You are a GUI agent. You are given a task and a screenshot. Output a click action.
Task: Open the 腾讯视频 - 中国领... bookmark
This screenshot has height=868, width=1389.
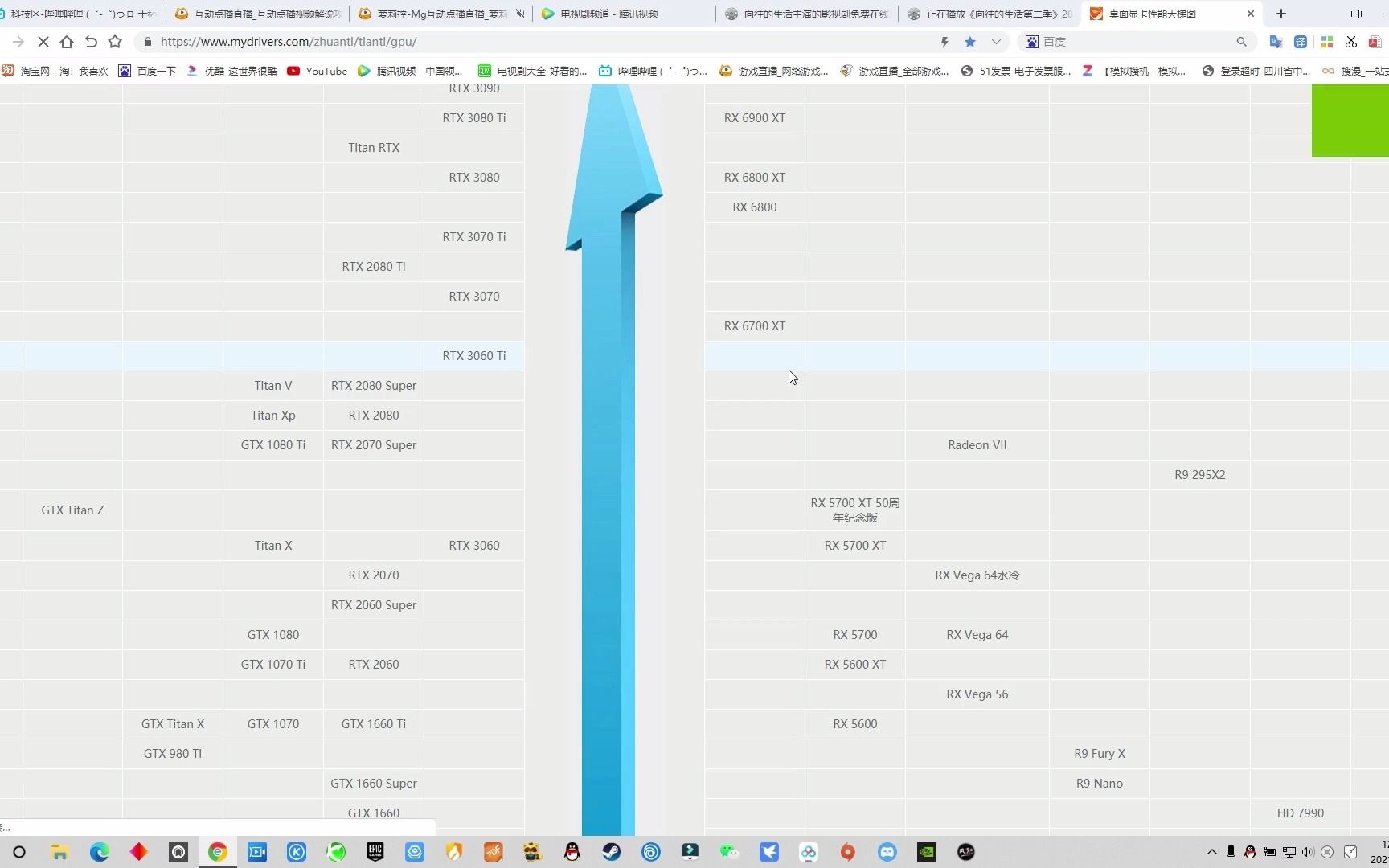[x=410, y=71]
